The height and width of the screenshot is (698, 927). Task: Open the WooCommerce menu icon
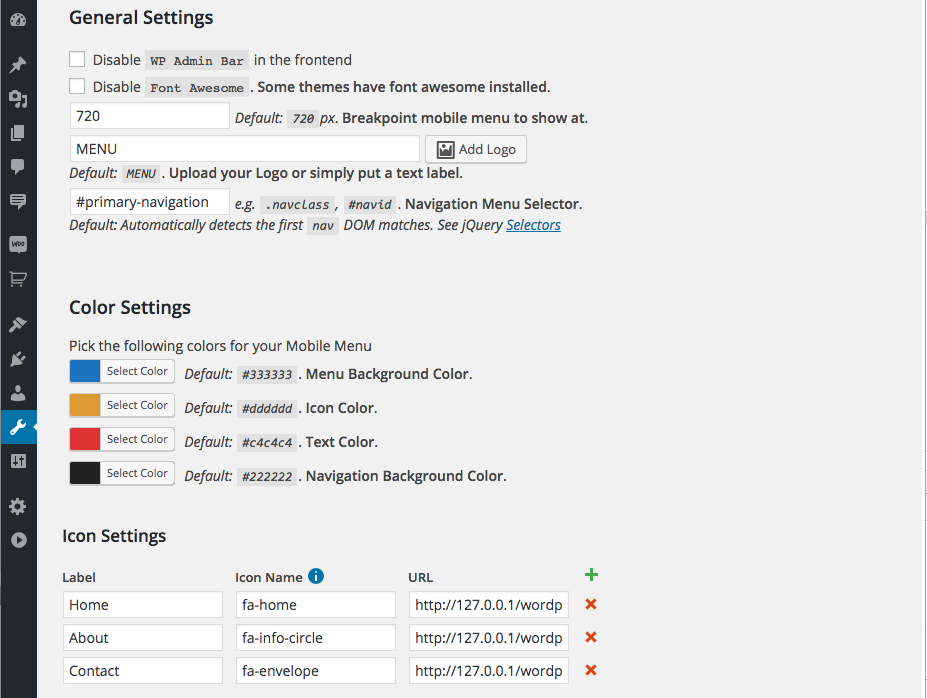pyautogui.click(x=18, y=244)
